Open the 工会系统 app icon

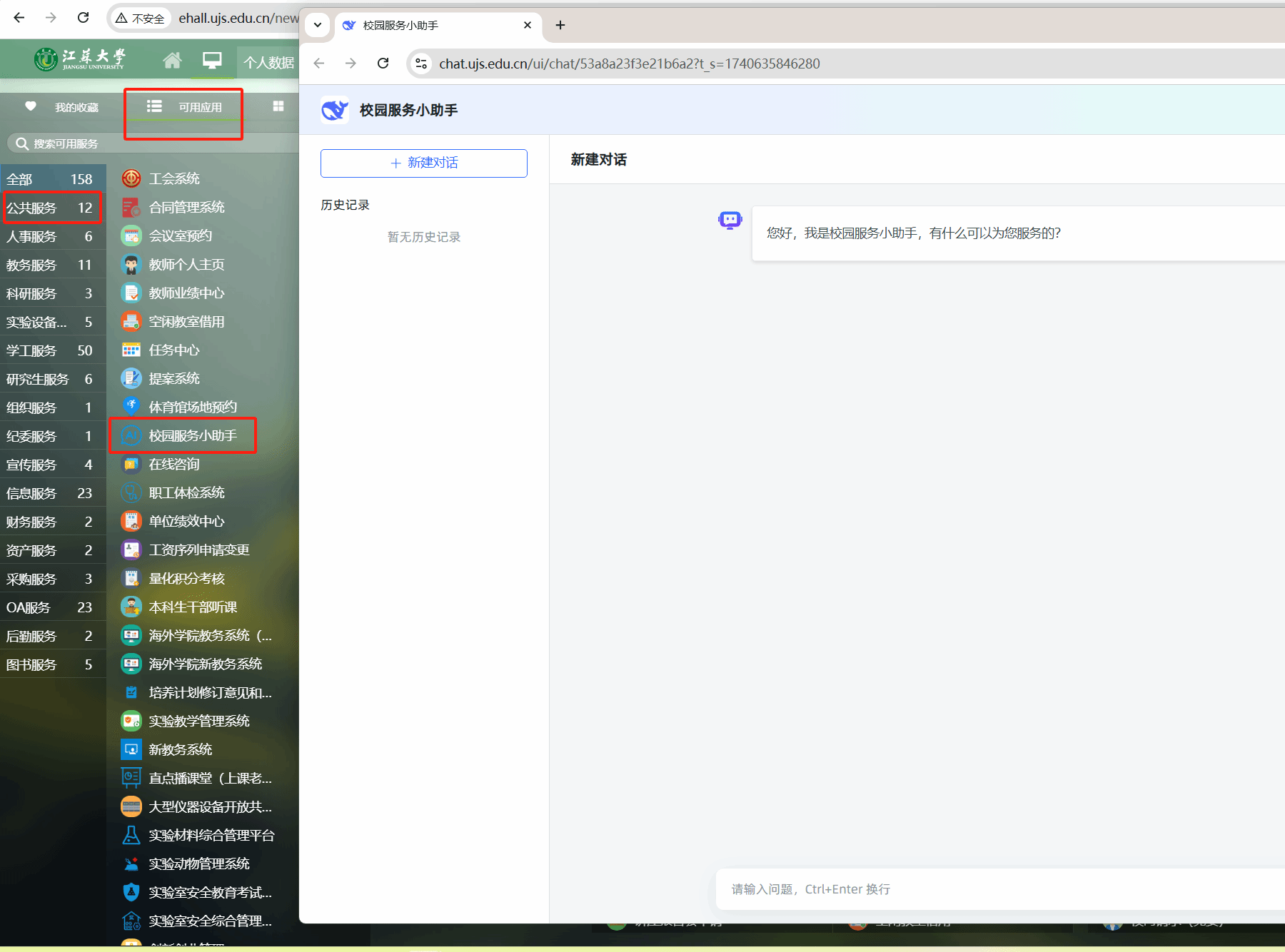131,178
